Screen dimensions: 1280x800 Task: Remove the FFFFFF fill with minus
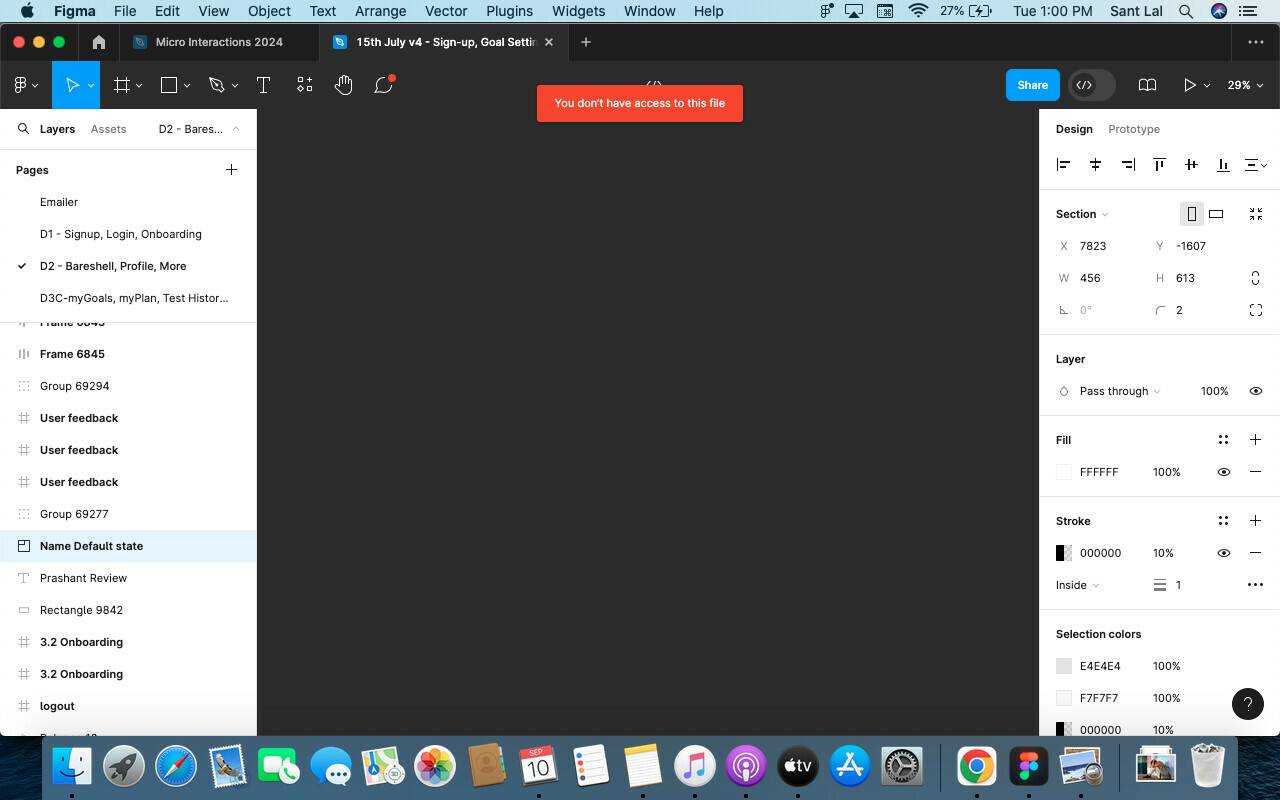(1255, 472)
